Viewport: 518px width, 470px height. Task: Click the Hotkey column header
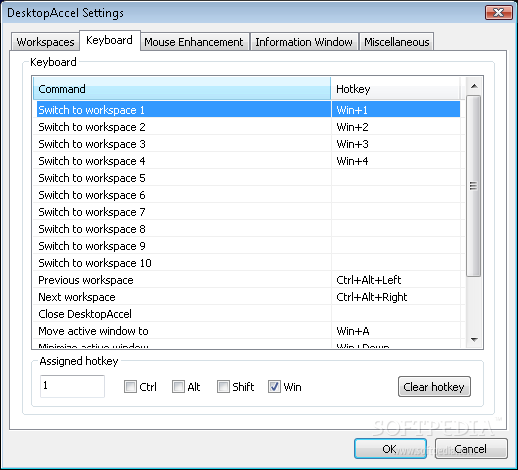(x=396, y=89)
